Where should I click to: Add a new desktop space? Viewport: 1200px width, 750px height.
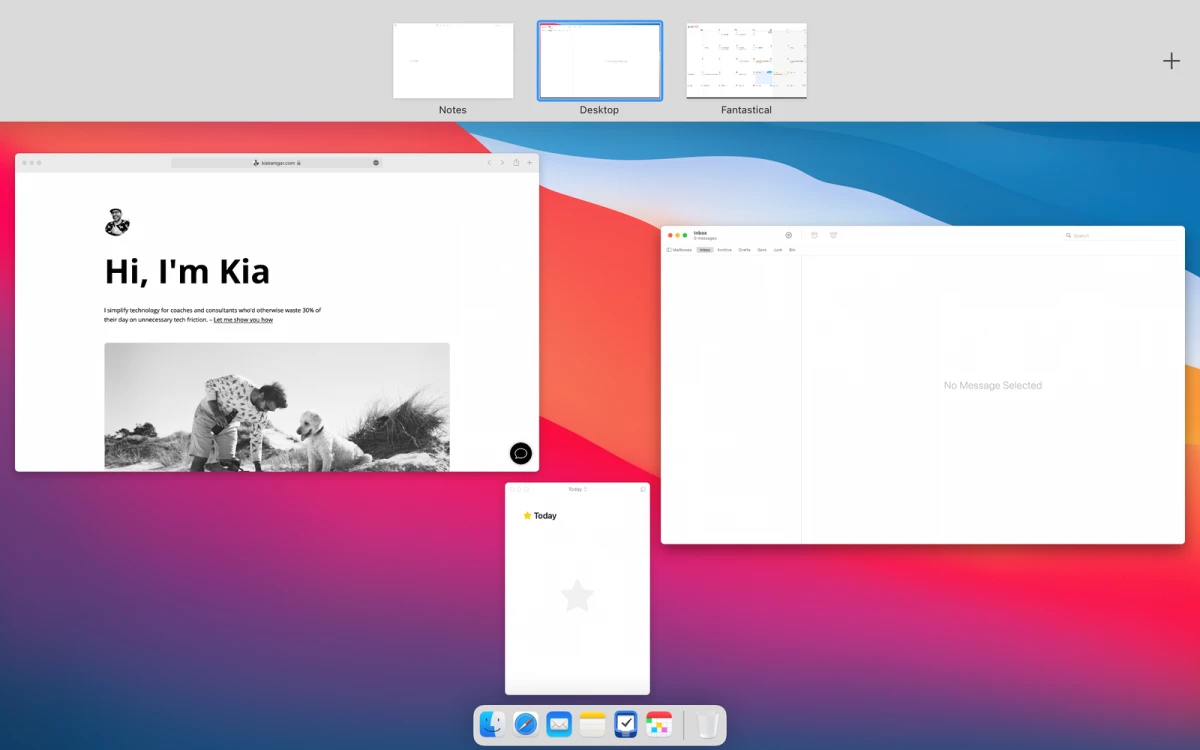(x=1171, y=61)
